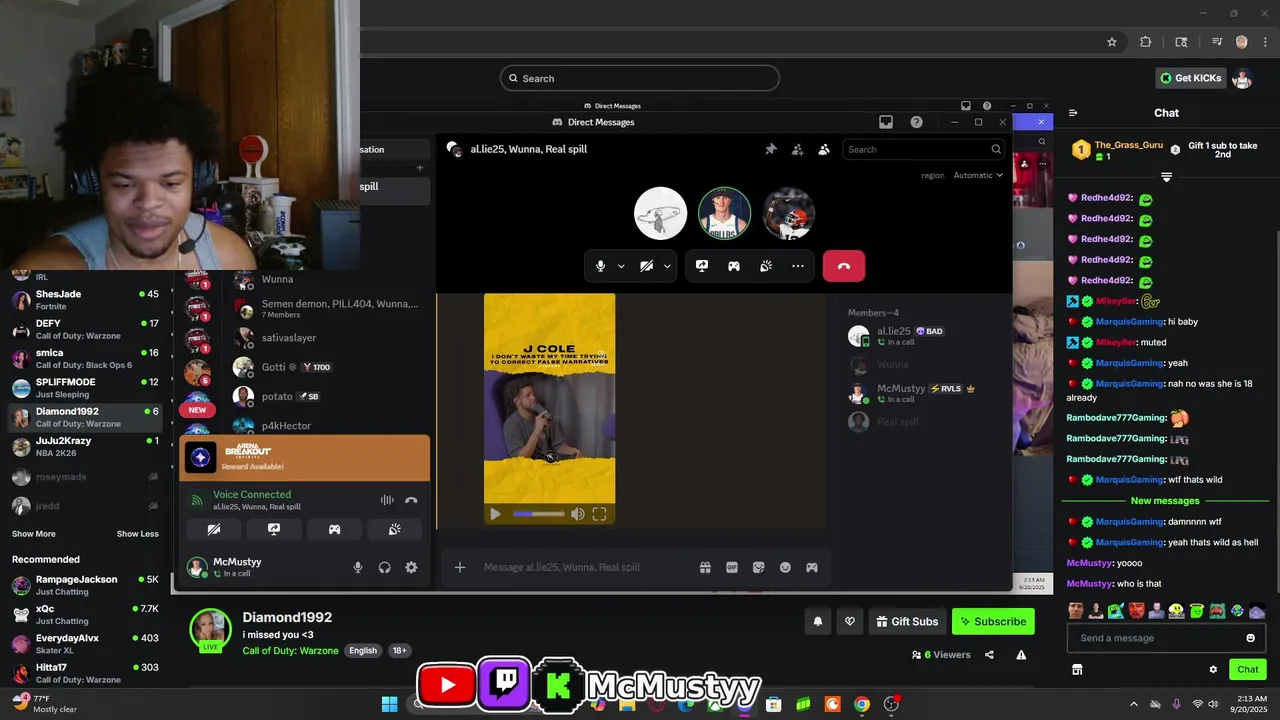Click the Kick chat message field

(x=1165, y=638)
